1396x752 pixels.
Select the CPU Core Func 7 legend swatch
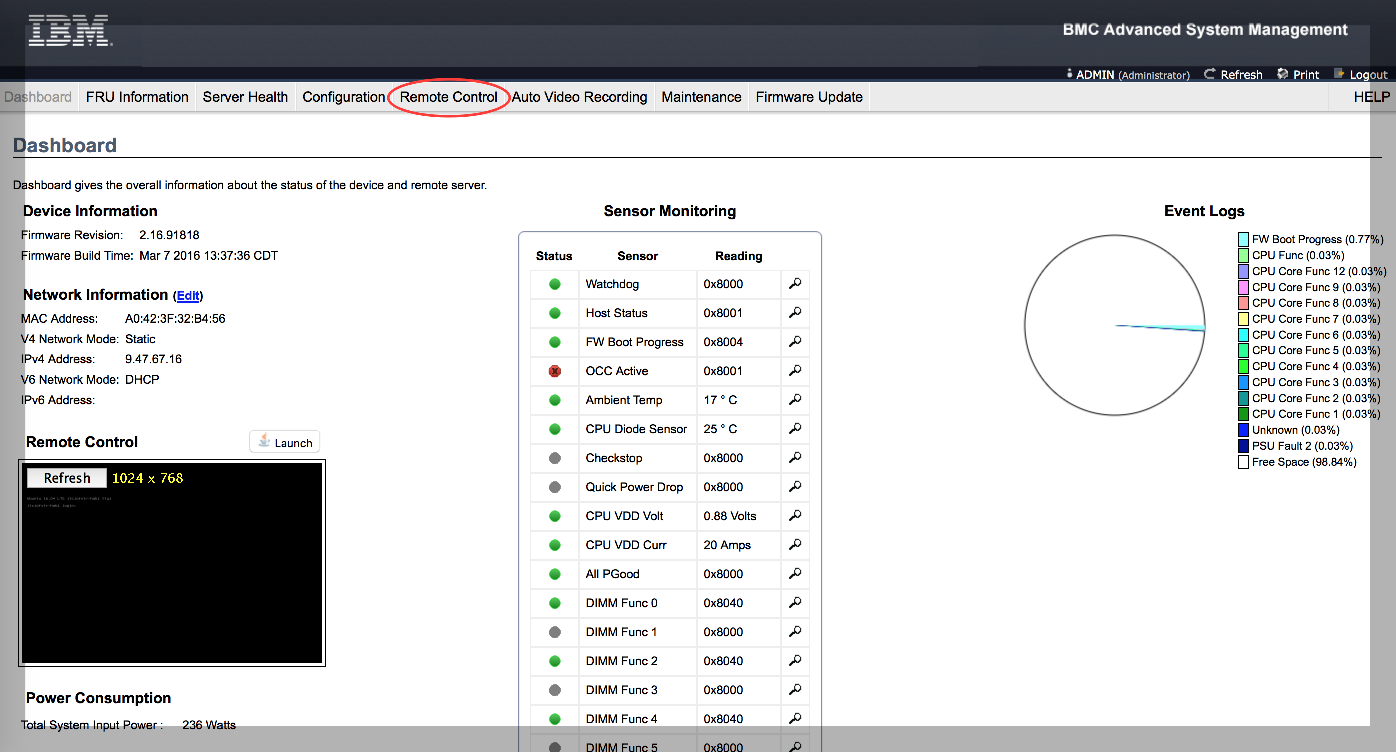[x=1244, y=319]
